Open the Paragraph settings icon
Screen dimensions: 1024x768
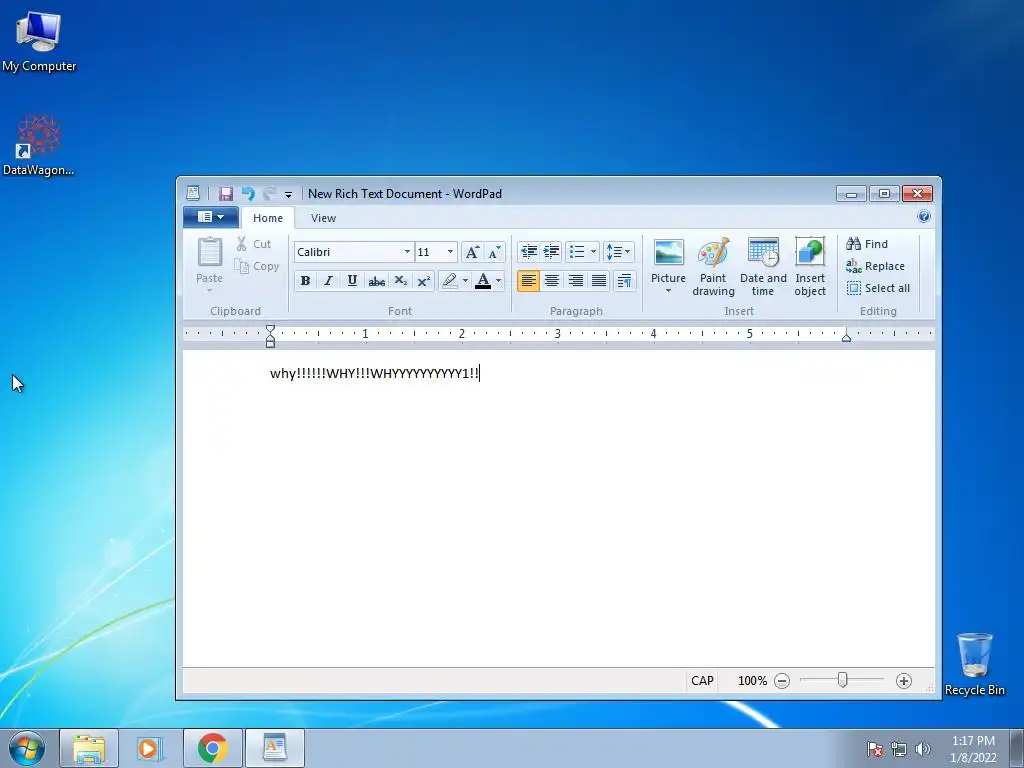(625, 281)
